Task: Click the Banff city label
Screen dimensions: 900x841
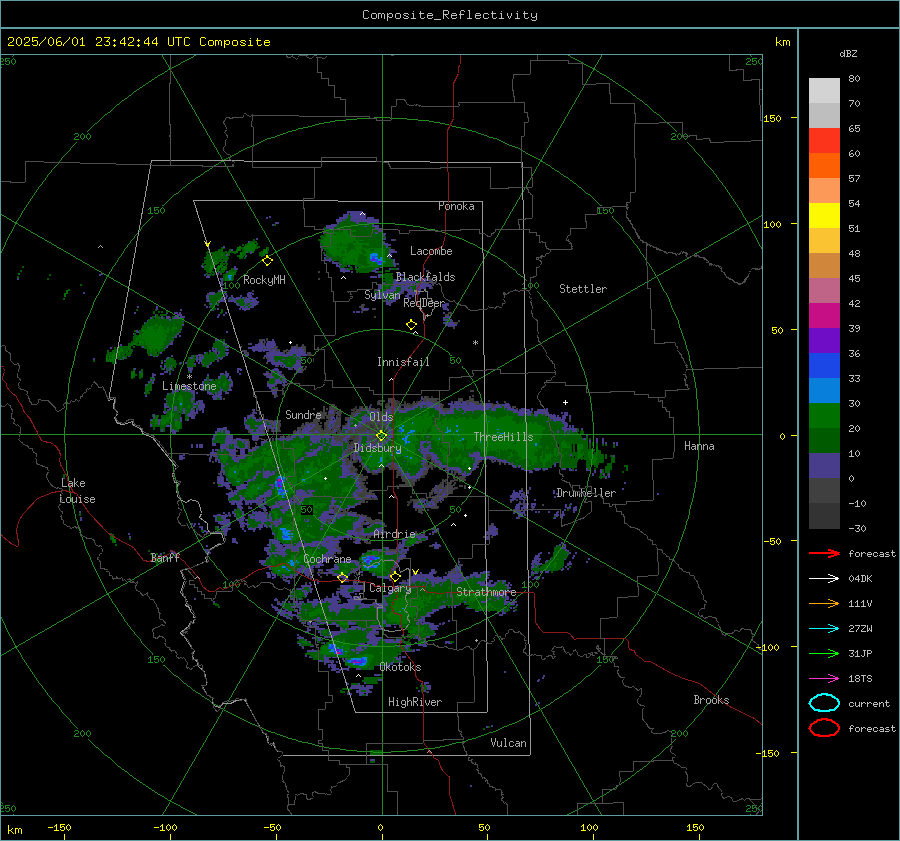Action: click(165, 557)
